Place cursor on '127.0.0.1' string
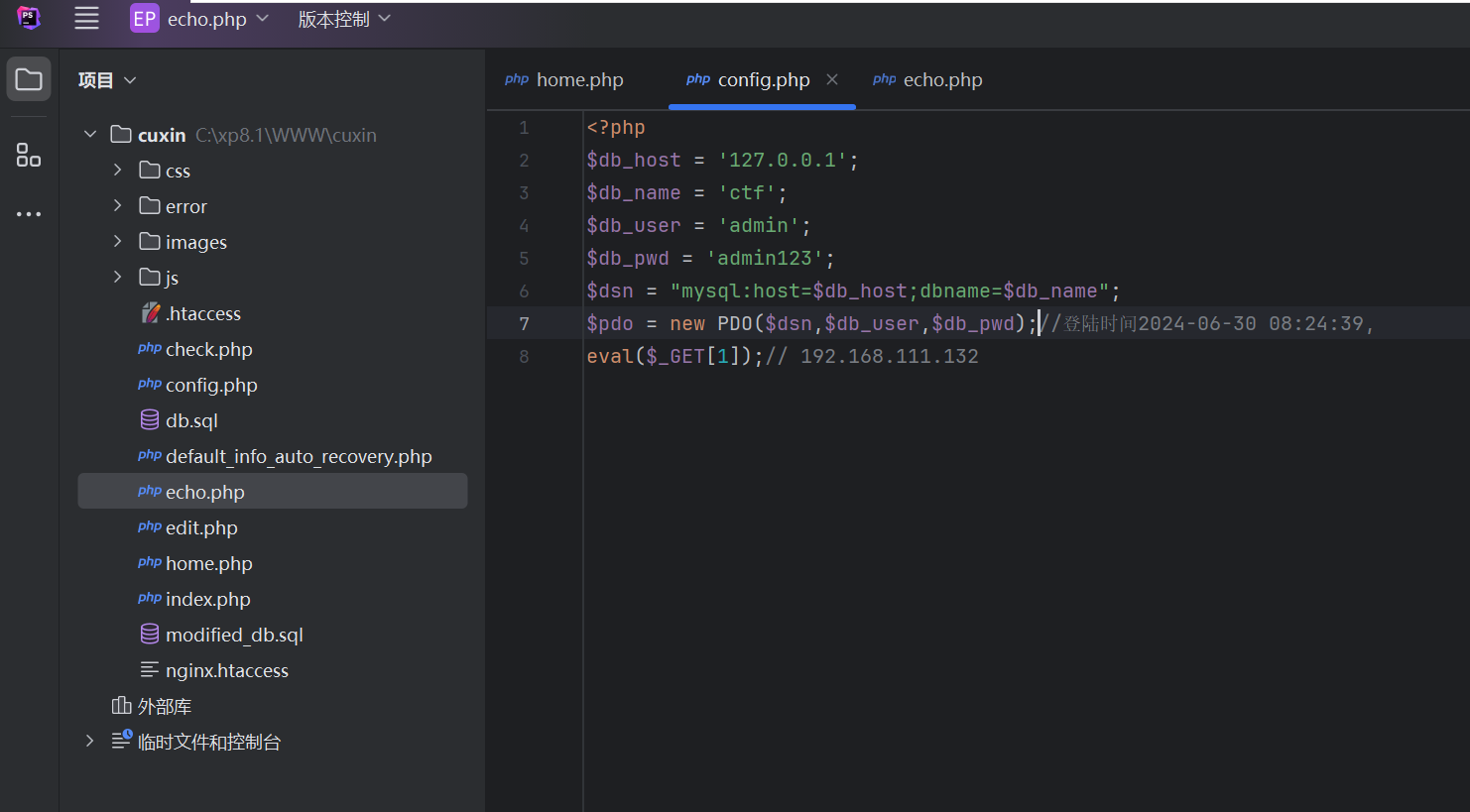1470x812 pixels. point(783,160)
